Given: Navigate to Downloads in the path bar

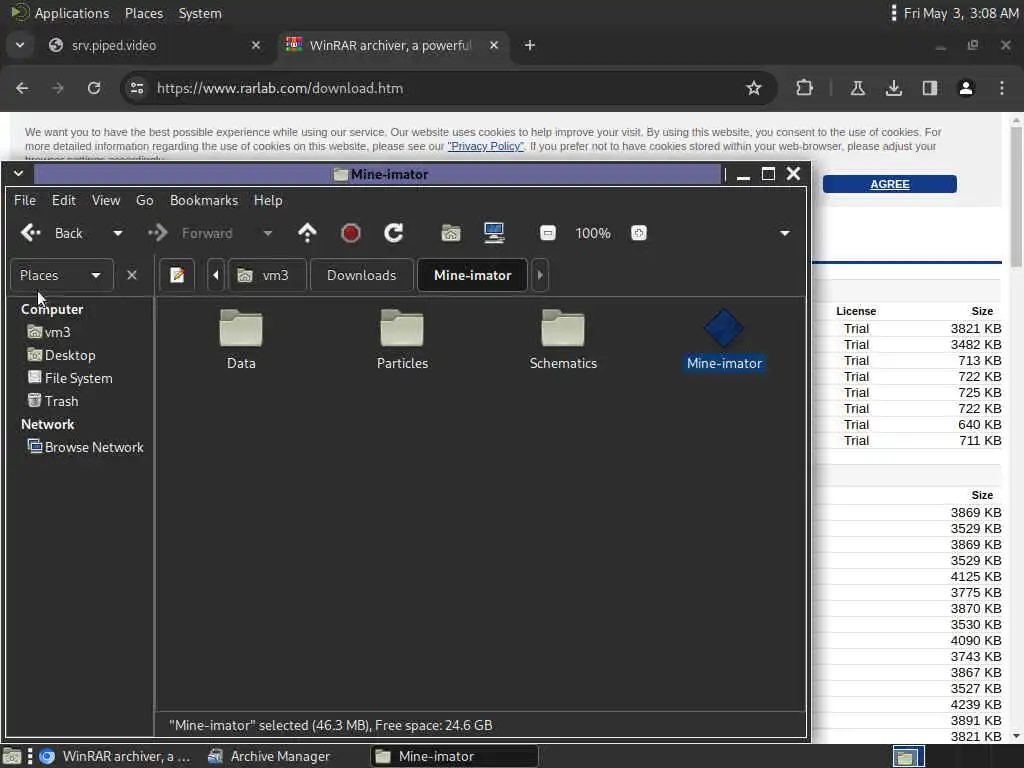Looking at the screenshot, I should pyautogui.click(x=362, y=276).
